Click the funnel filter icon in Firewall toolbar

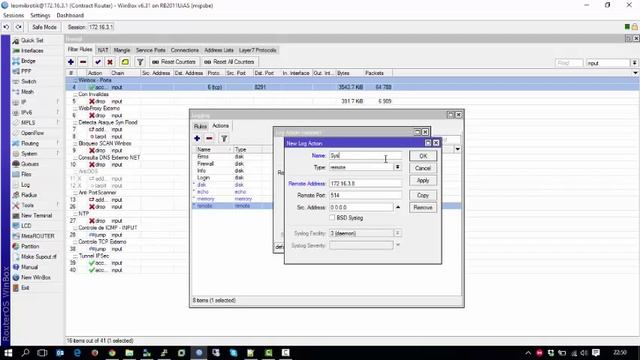pyautogui.click(x=140, y=62)
